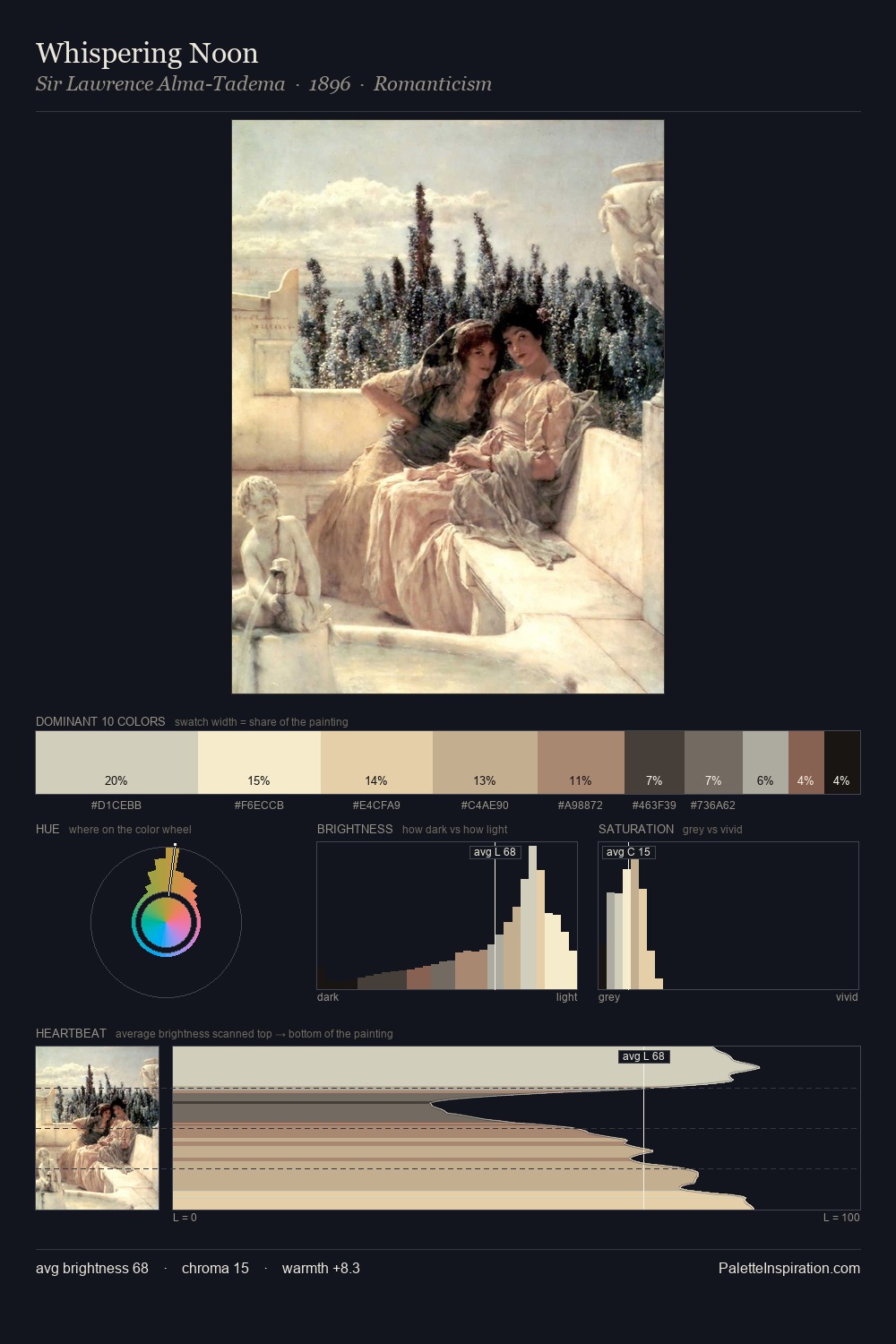Click the style label 'Romanticism'
The width and height of the screenshot is (896, 1344).
pos(433,83)
